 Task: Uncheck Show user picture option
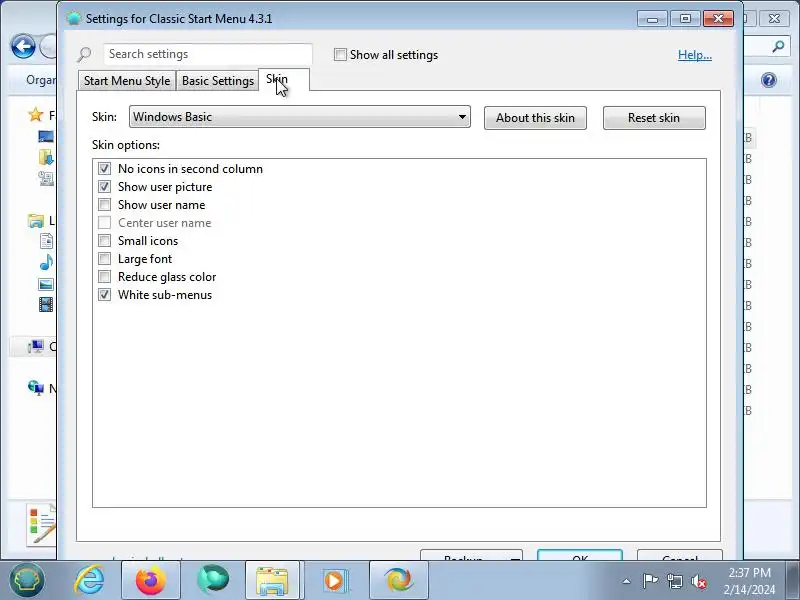click(105, 187)
